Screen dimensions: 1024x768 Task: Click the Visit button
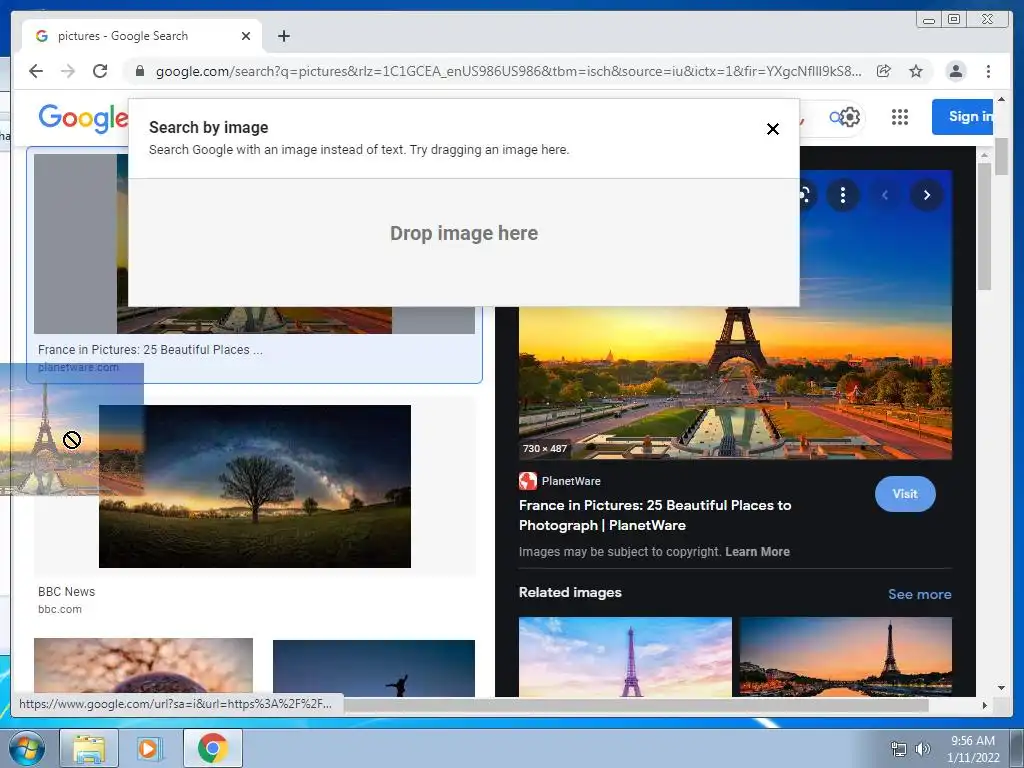(x=905, y=494)
